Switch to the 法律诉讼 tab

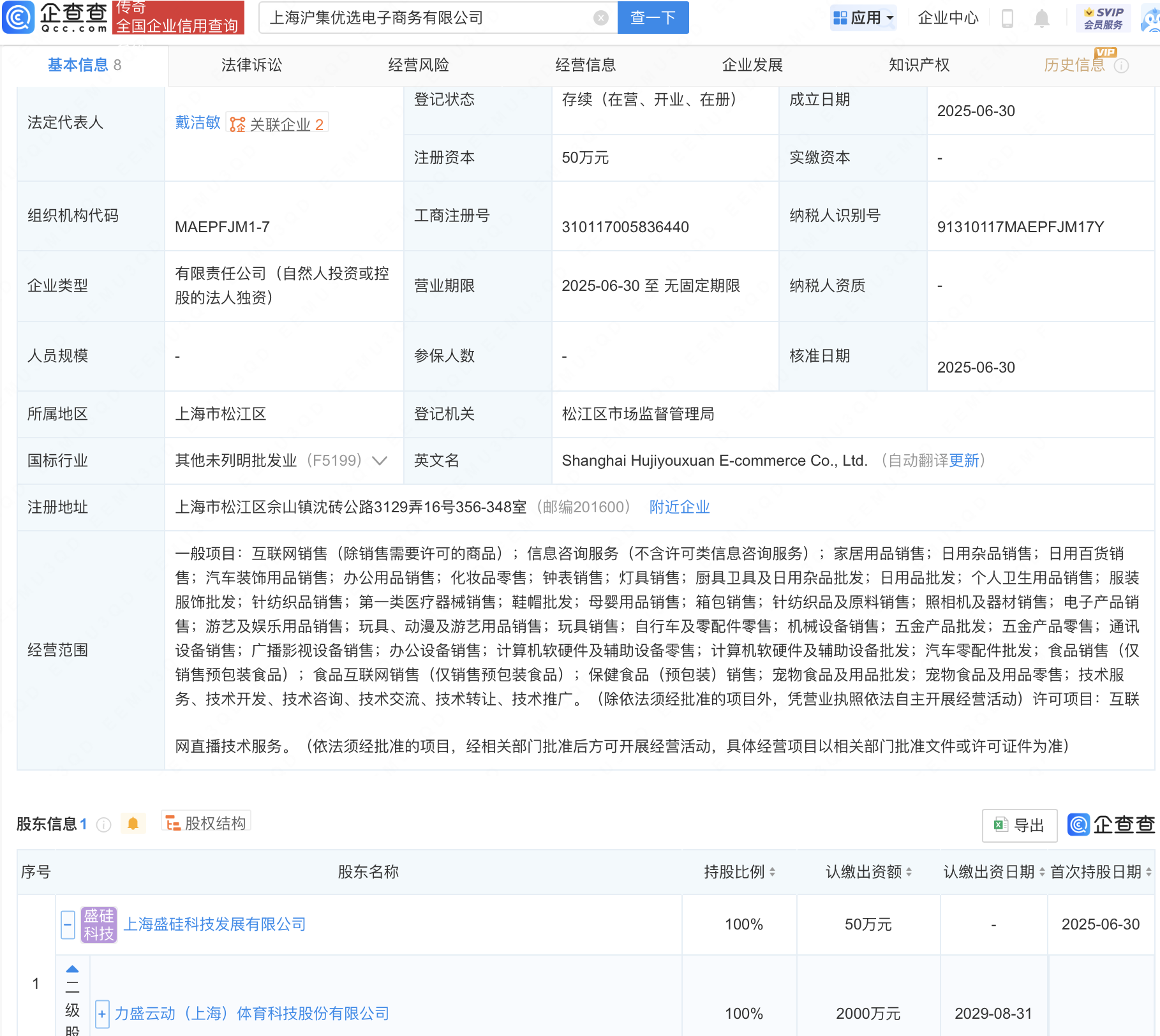pyautogui.click(x=251, y=65)
